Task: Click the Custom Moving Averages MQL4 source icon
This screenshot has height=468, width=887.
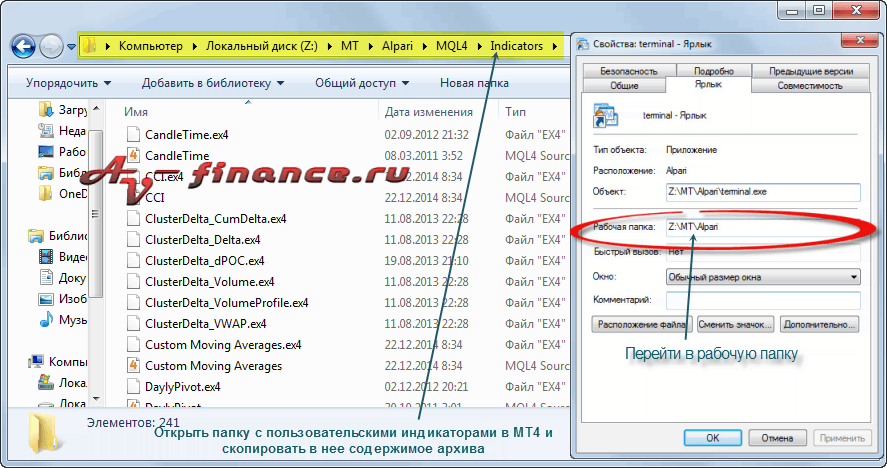Action: point(134,366)
